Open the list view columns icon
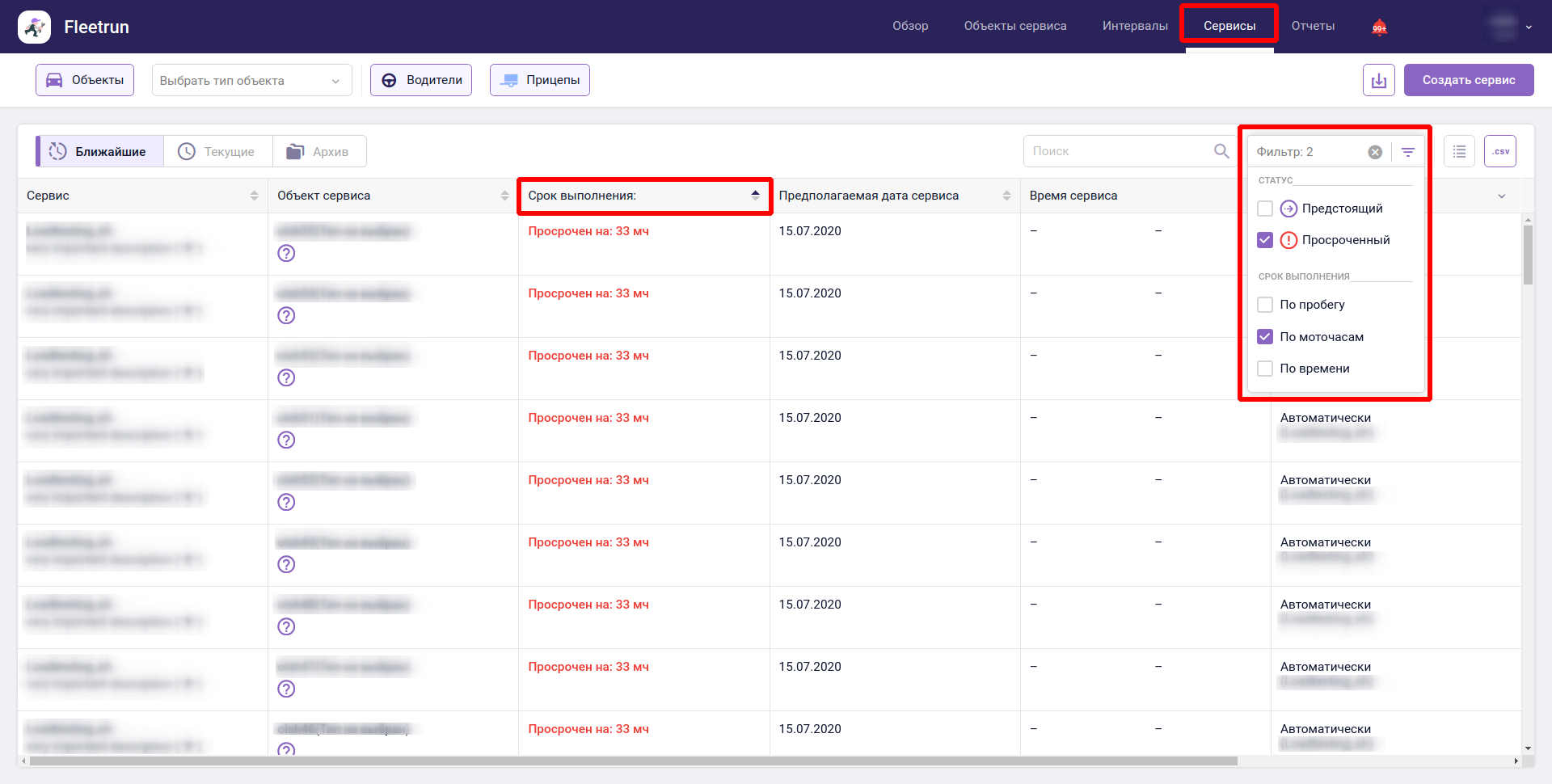The image size is (1552, 784). click(1459, 151)
